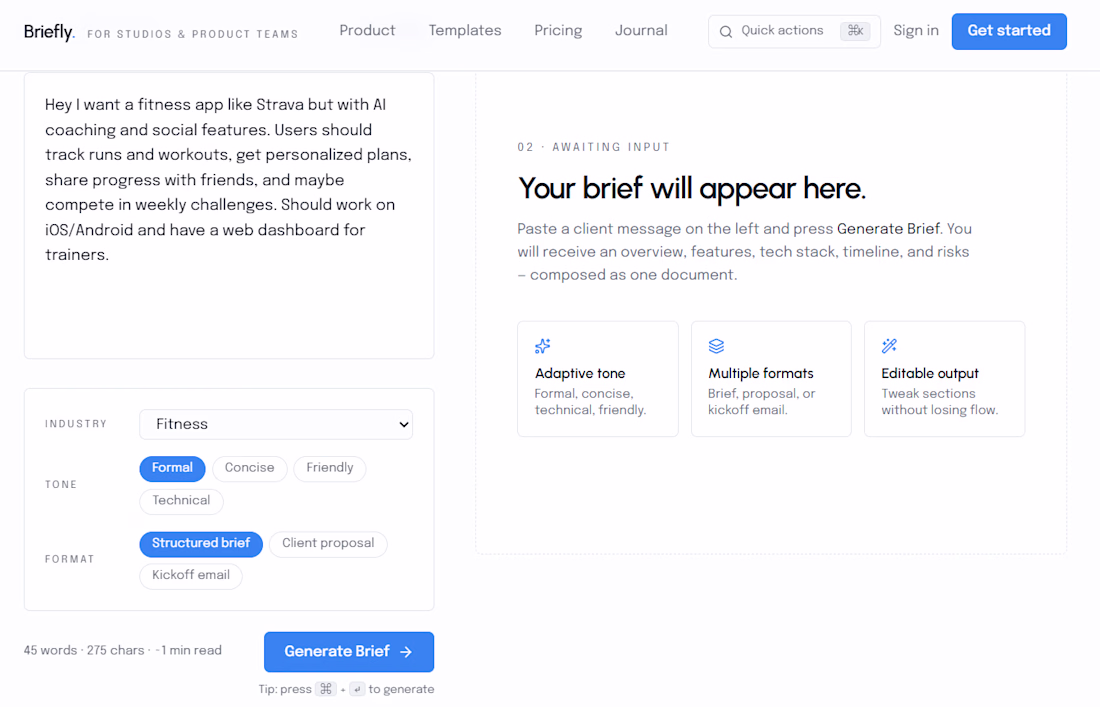This screenshot has width=1100, height=707.
Task: Select the Structured brief format
Action: pyautogui.click(x=201, y=544)
